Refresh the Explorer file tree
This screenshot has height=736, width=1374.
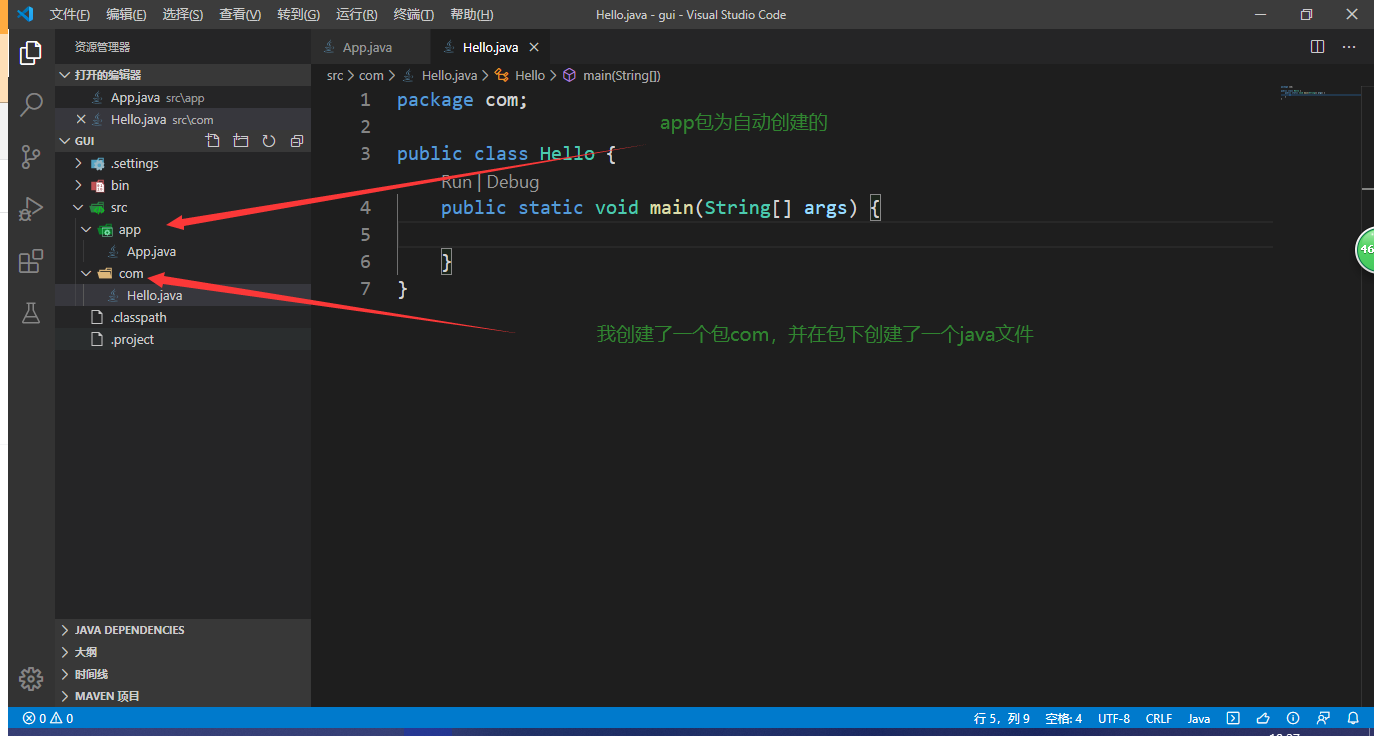tap(268, 140)
